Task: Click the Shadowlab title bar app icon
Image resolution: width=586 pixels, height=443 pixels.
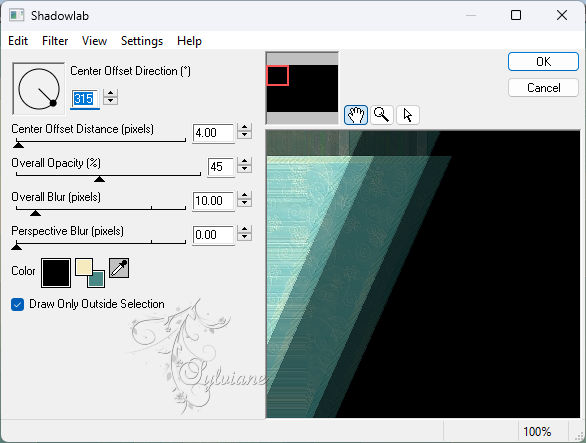Action: click(x=17, y=15)
